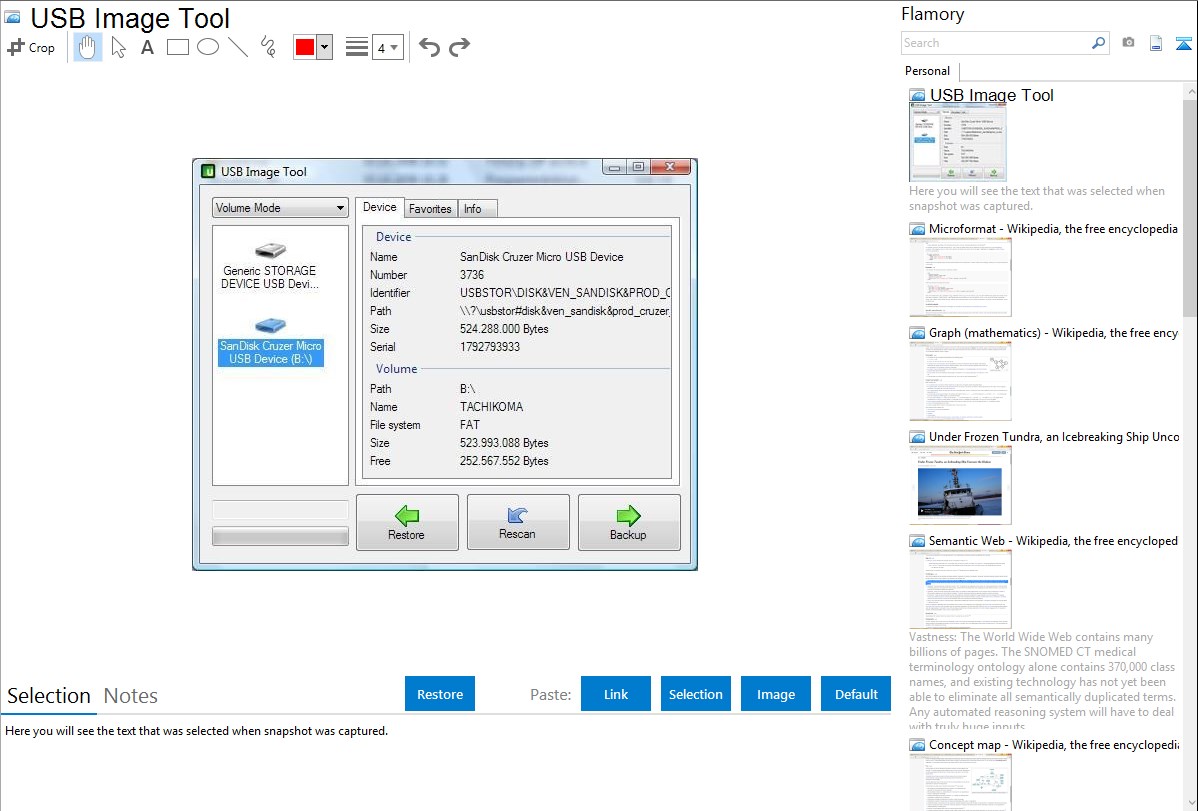Click the blue Restore button
The image size is (1198, 811).
[440, 694]
